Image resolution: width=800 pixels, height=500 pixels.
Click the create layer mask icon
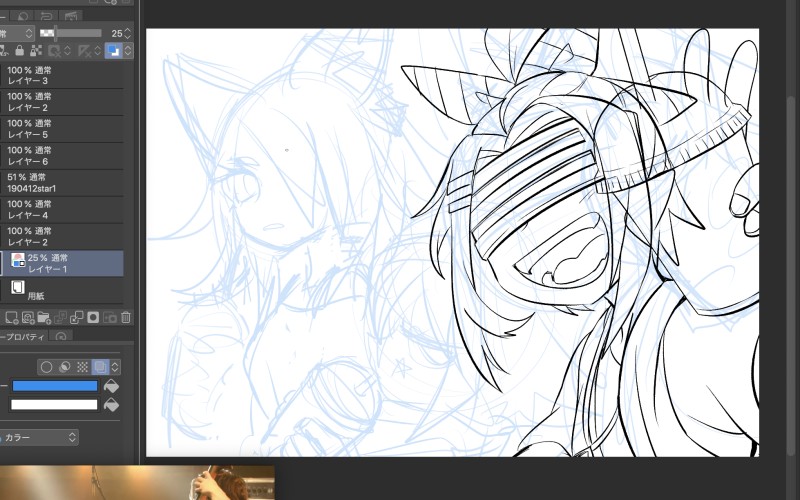(x=93, y=318)
